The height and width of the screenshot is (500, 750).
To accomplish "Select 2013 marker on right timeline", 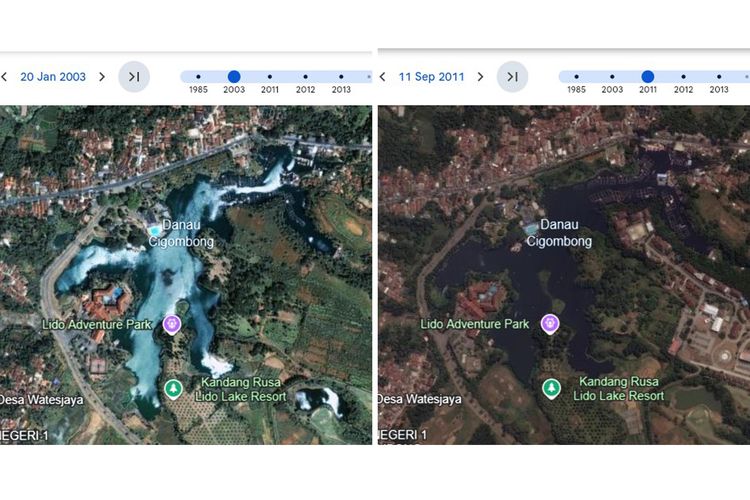I will [719, 77].
